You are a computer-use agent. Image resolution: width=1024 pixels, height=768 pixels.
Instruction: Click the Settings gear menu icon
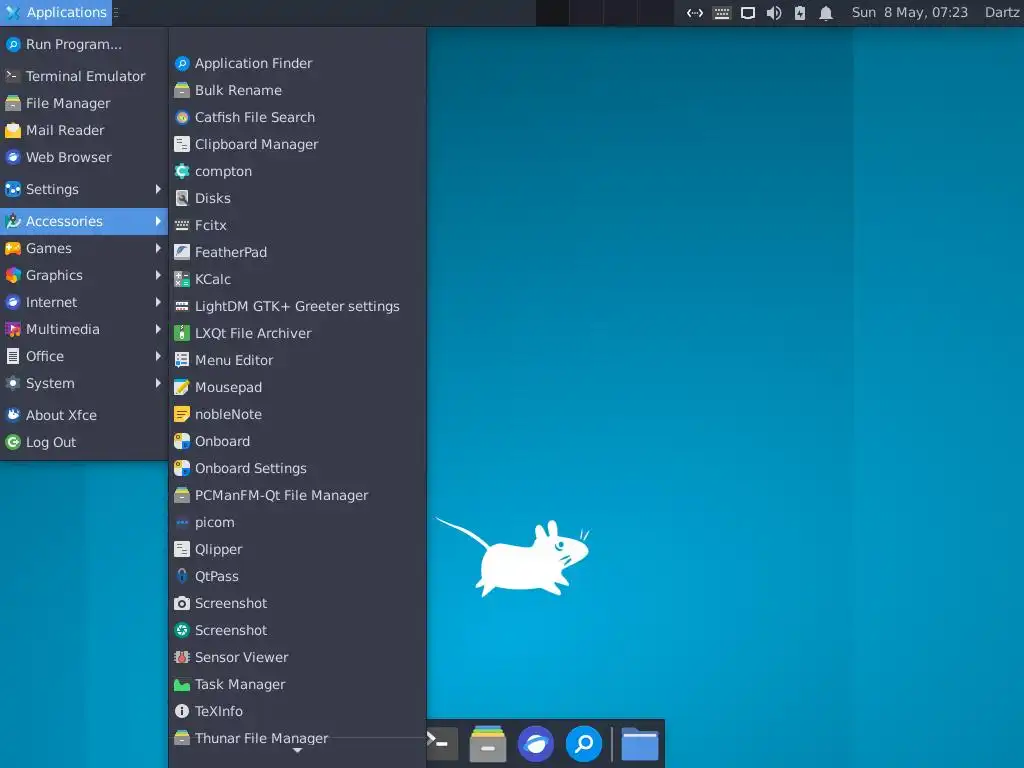click(x=12, y=189)
